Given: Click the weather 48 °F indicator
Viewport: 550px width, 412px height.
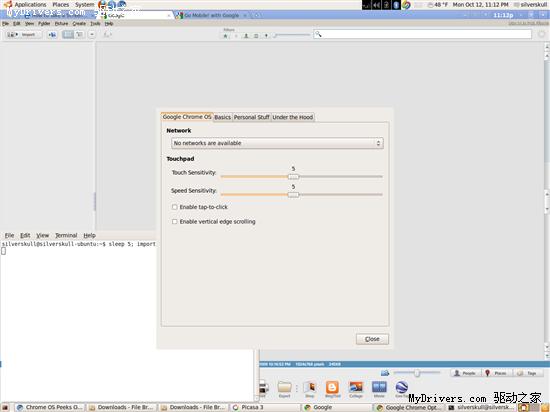Looking at the screenshot, I should [x=437, y=5].
